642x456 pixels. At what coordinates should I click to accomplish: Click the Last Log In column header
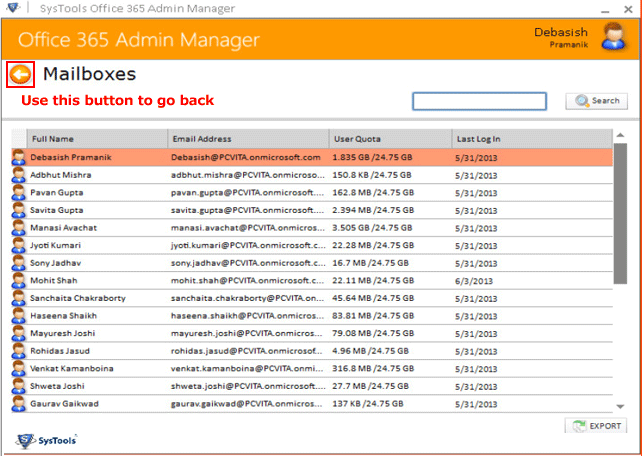coord(530,139)
